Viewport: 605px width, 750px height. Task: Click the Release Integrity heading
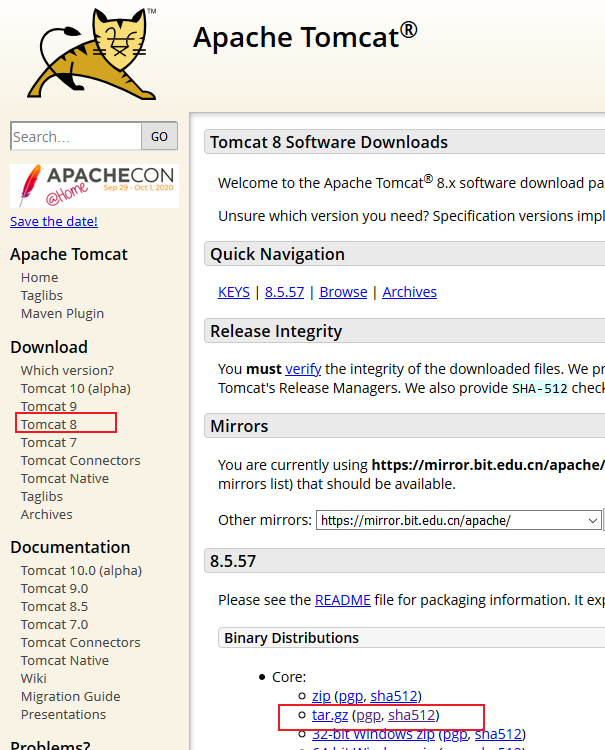point(276,331)
